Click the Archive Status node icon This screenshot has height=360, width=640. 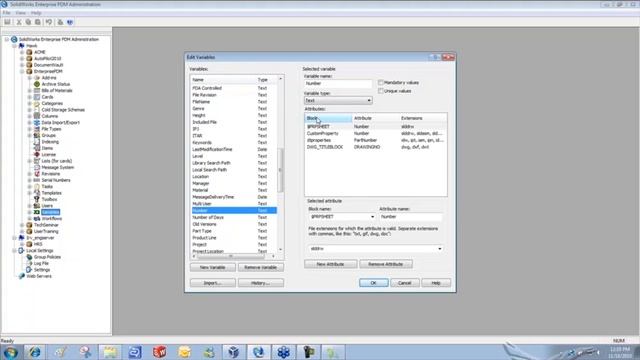coord(37,84)
